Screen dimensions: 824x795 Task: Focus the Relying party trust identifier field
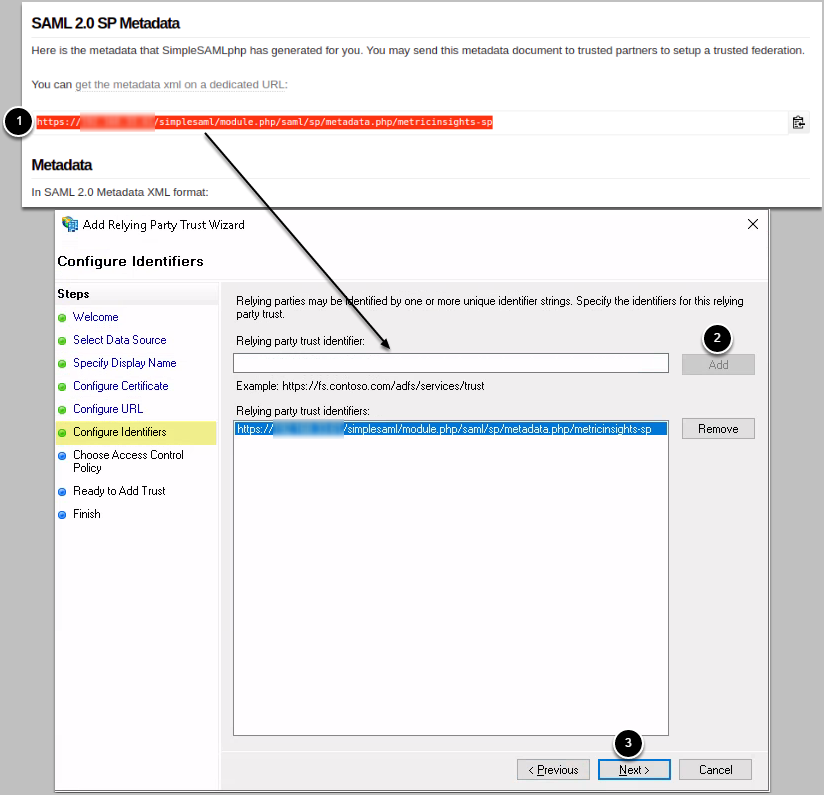point(451,363)
